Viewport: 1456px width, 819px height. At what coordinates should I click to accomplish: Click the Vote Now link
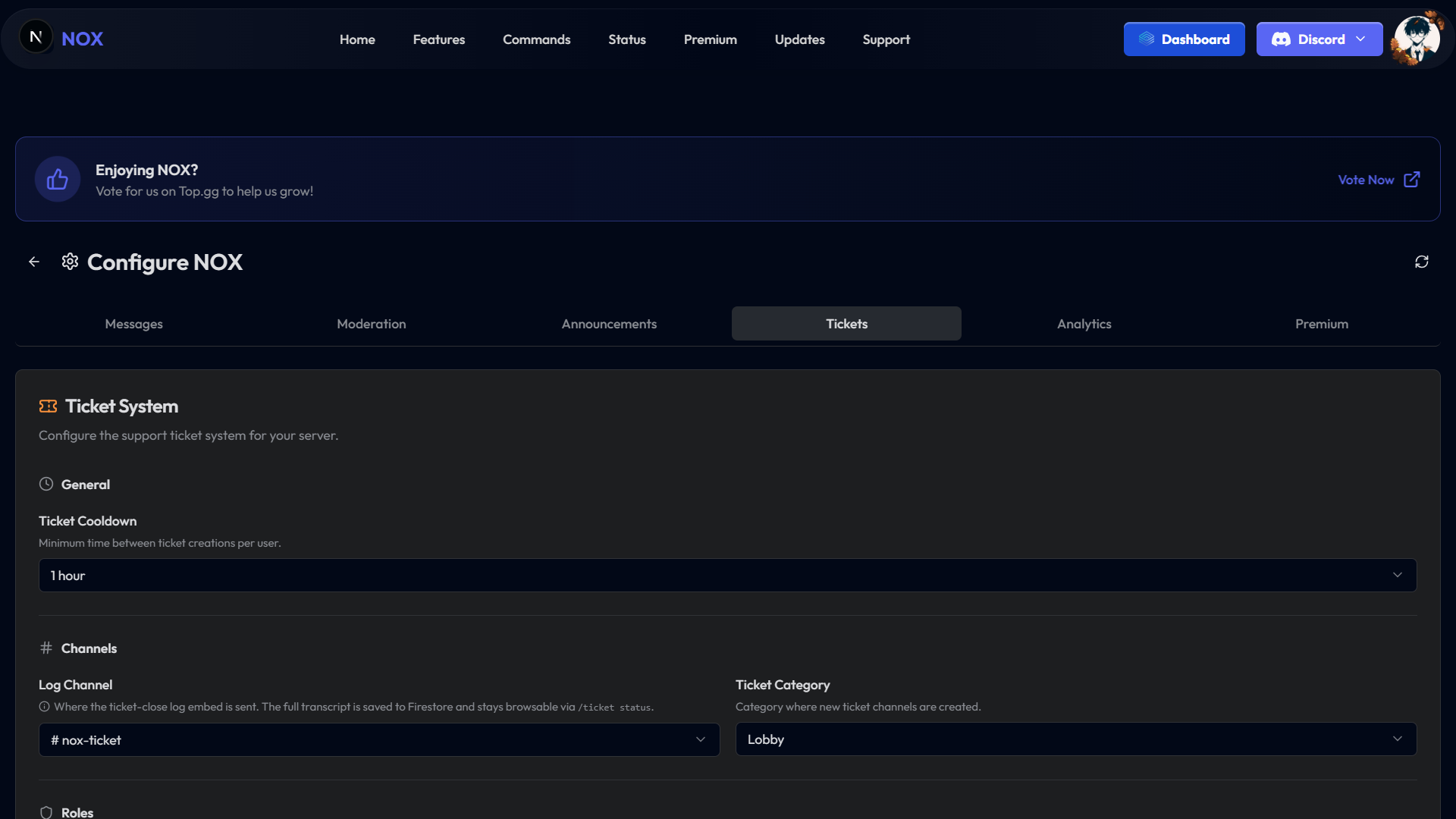(x=1366, y=180)
